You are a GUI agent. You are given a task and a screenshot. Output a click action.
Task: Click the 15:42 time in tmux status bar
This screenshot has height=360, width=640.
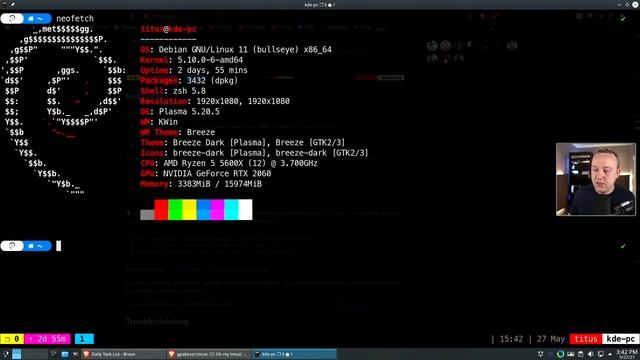click(x=511, y=339)
